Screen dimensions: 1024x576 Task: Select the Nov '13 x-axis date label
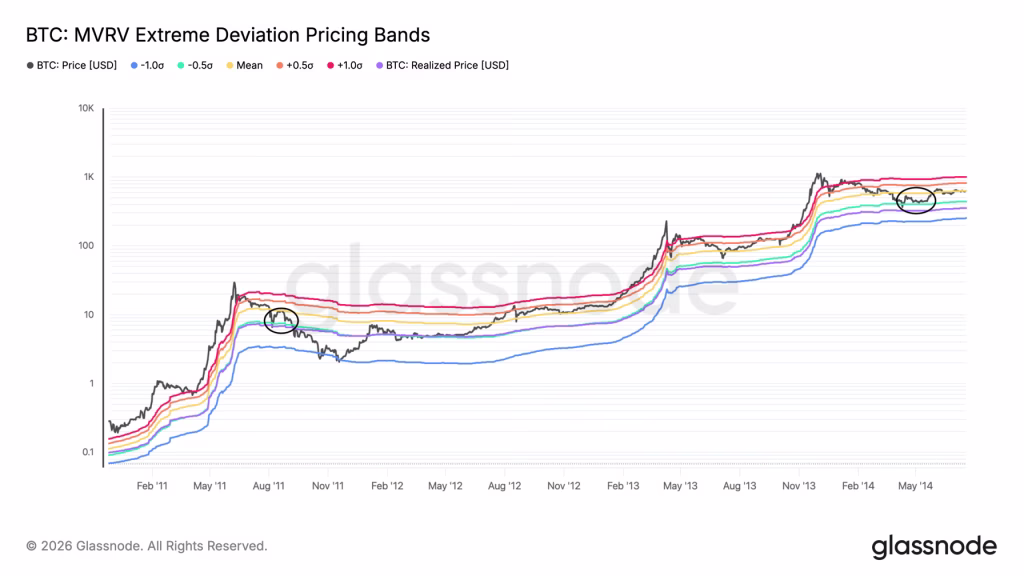(x=800, y=485)
